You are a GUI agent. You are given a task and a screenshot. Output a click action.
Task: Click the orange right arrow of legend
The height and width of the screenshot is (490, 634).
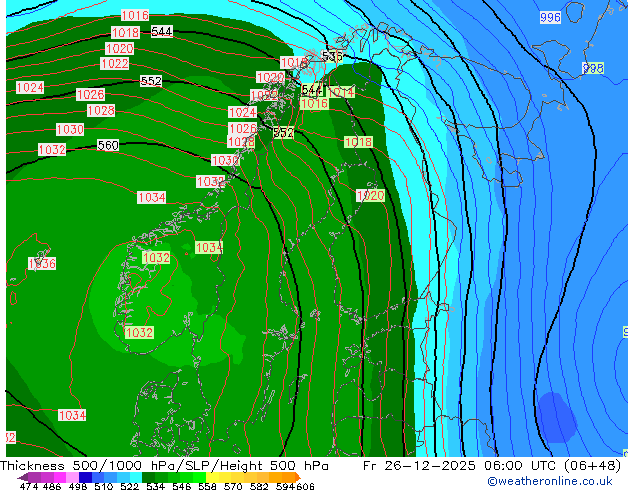298,477
